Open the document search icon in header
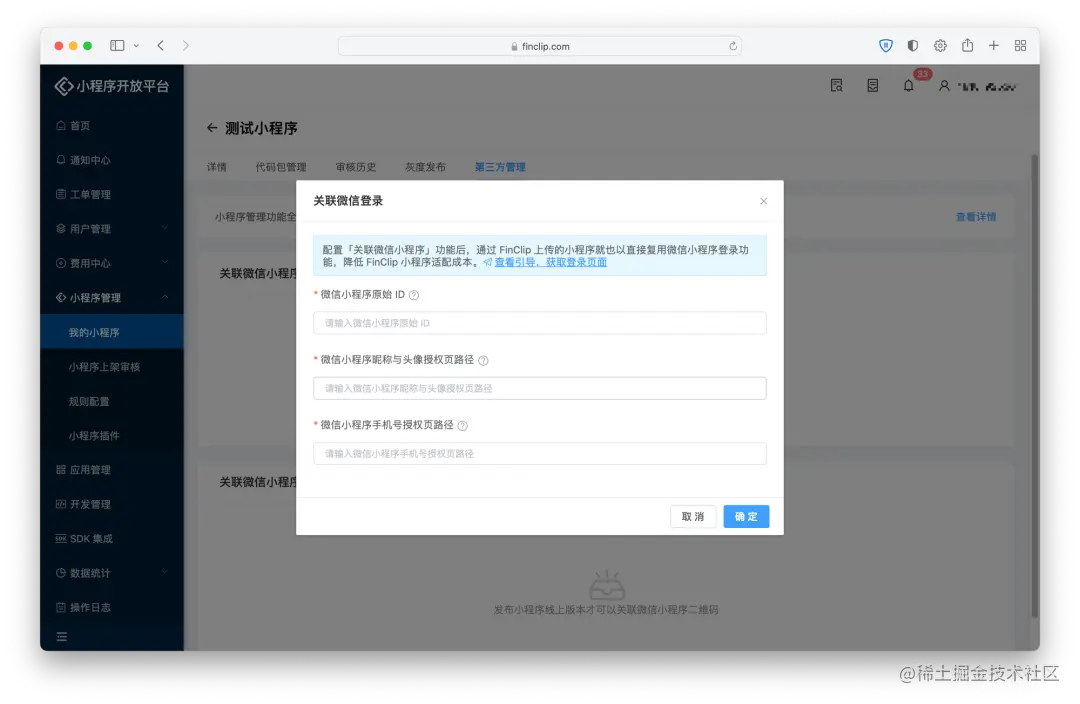 tap(837, 86)
